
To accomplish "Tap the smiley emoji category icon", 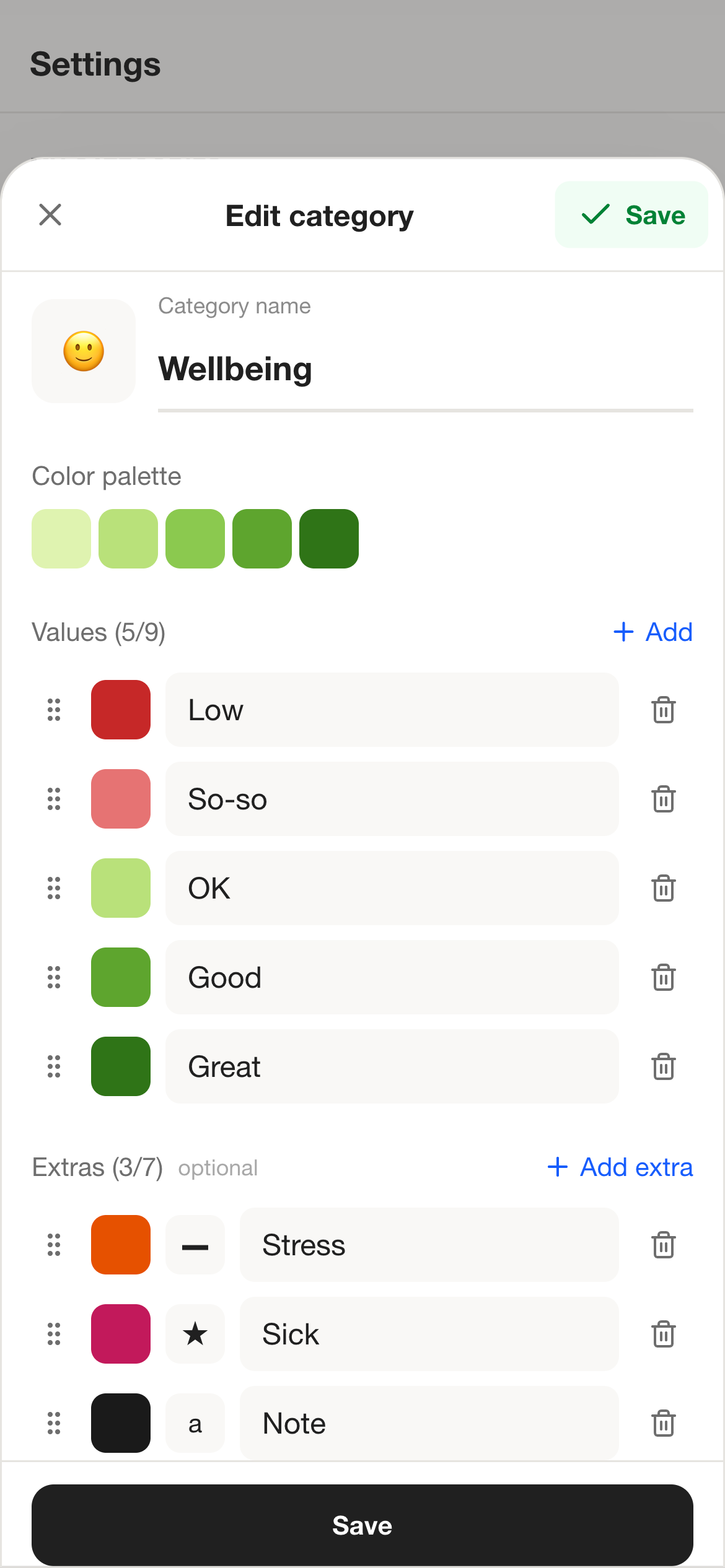I will coord(83,351).
